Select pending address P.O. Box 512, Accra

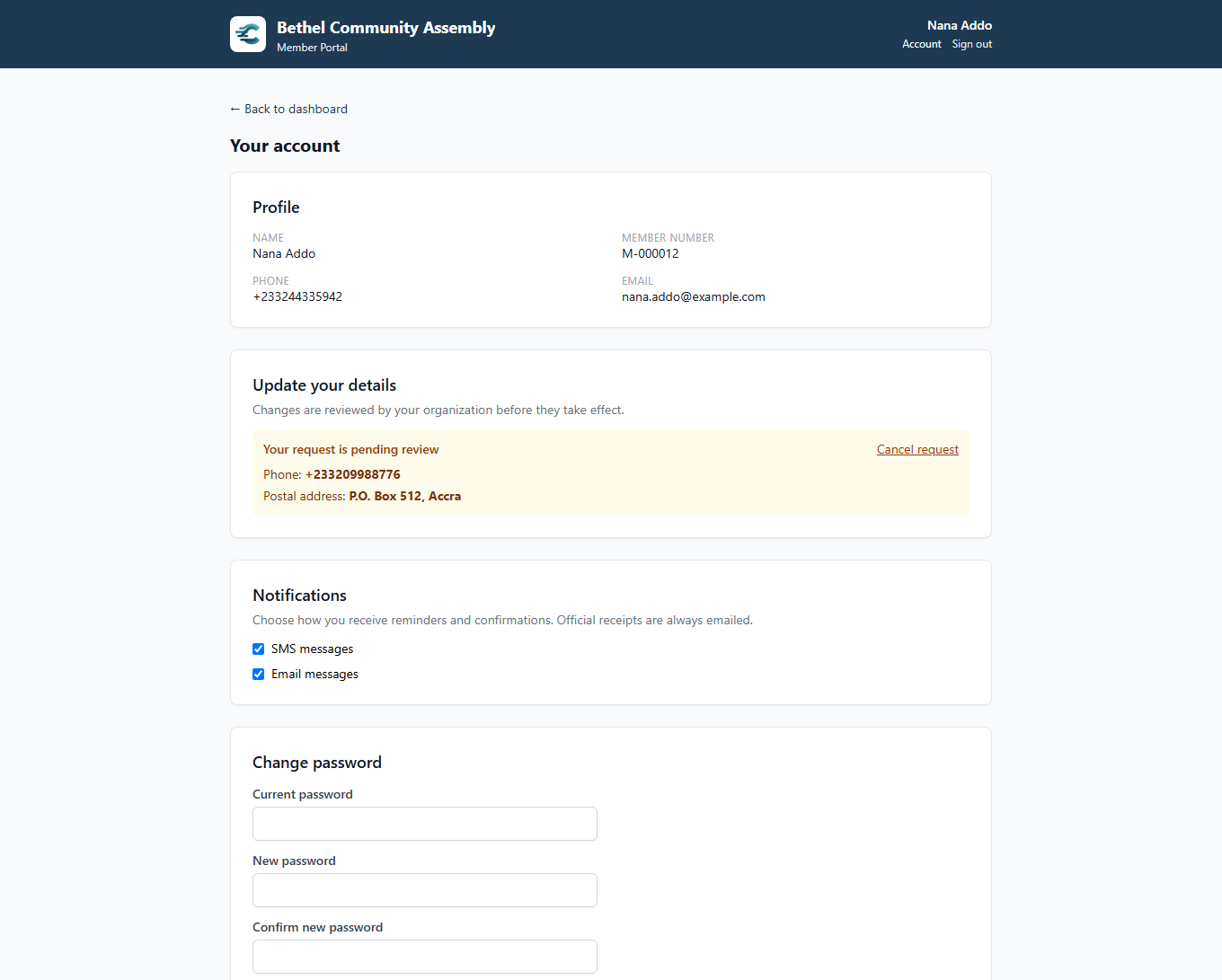click(405, 496)
